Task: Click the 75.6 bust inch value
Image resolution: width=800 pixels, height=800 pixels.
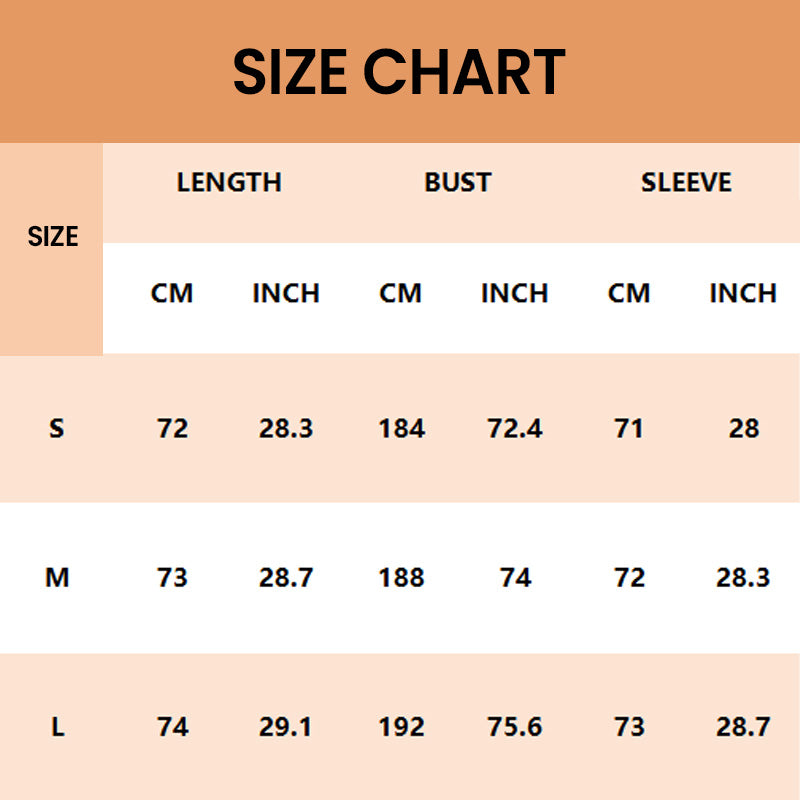Action: pyautogui.click(x=514, y=727)
